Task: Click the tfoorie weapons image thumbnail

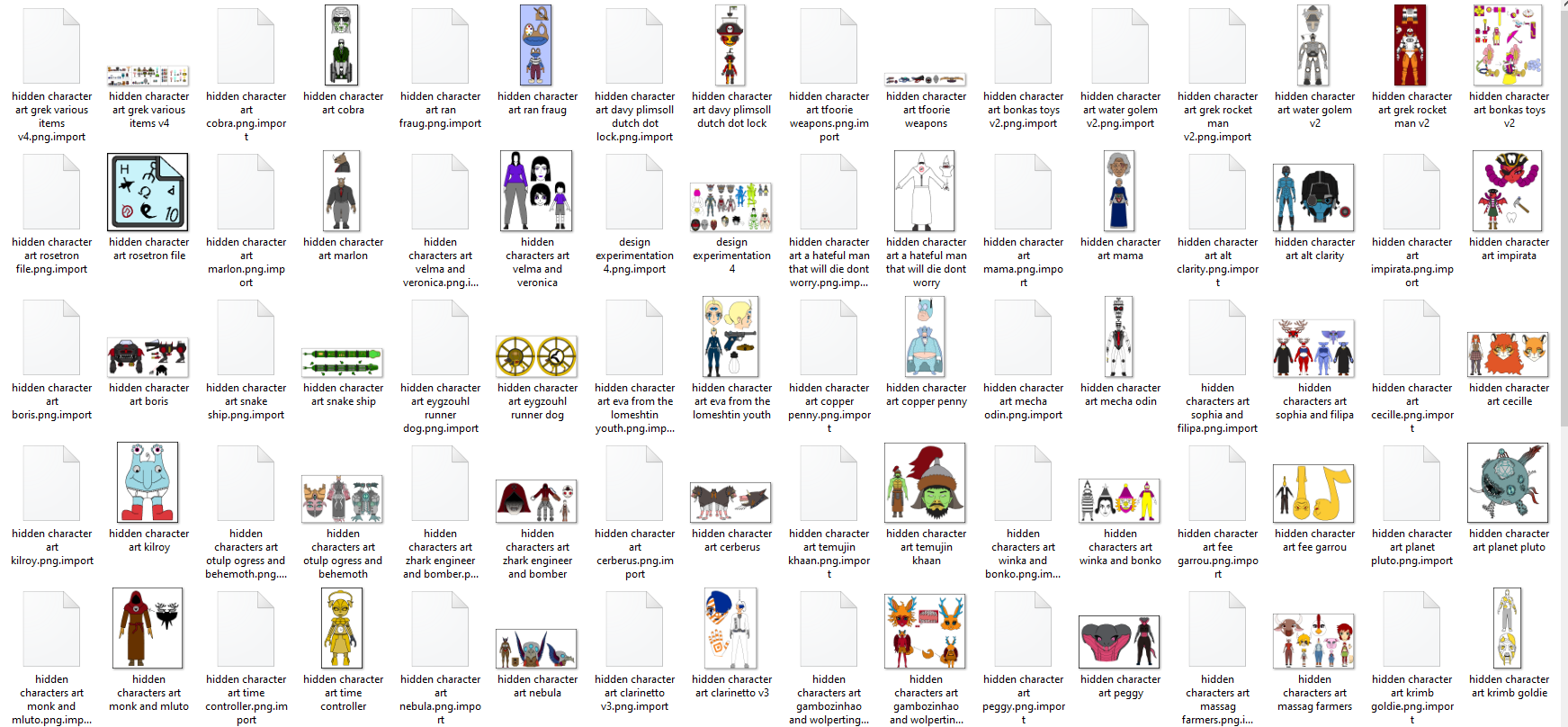Action: (925, 79)
